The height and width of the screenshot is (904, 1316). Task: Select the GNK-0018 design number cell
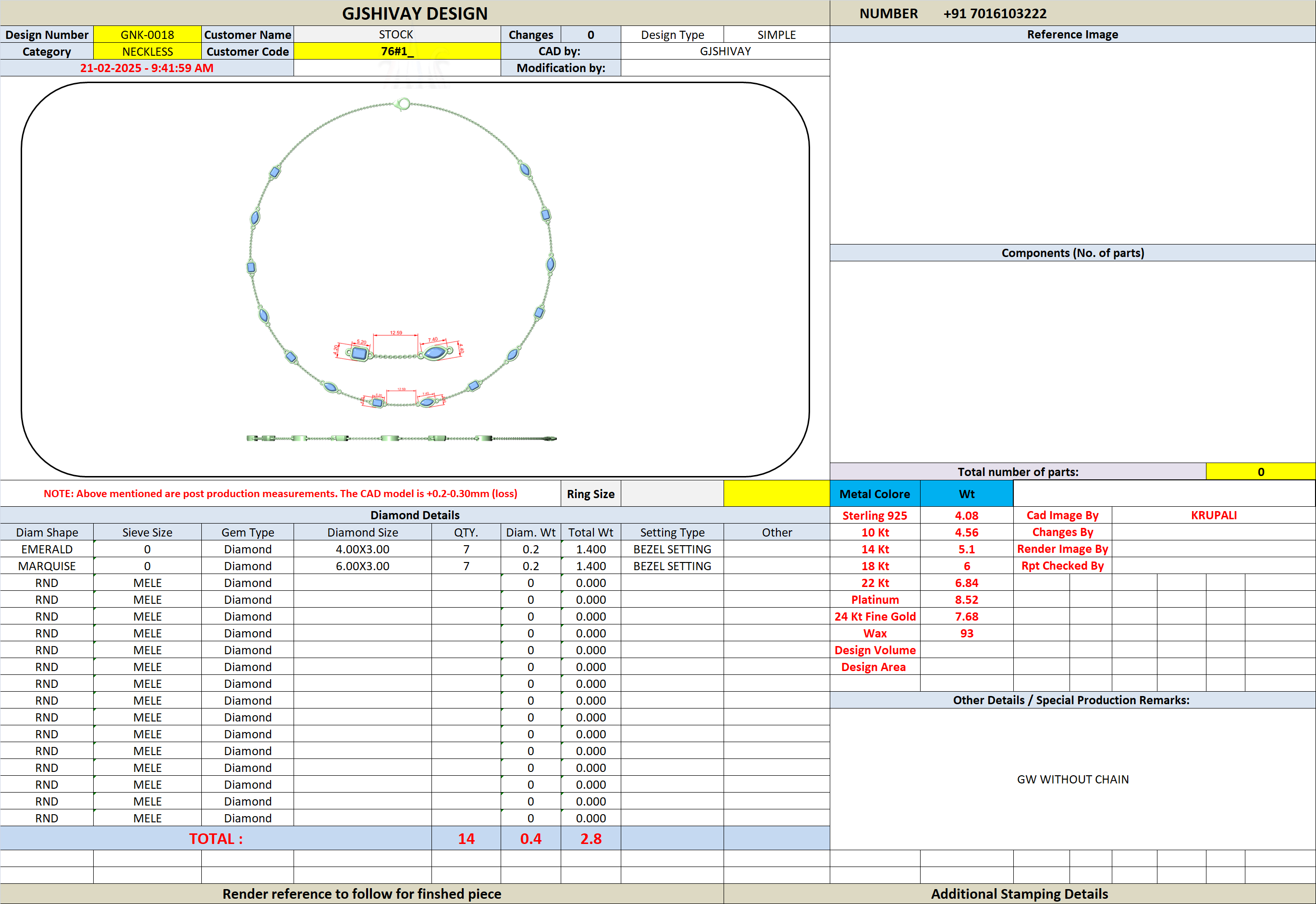[x=148, y=35]
